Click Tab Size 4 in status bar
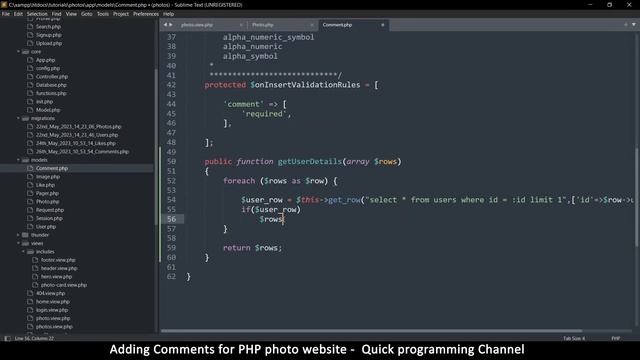Image resolution: width=640 pixels, height=360 pixels. coord(574,338)
